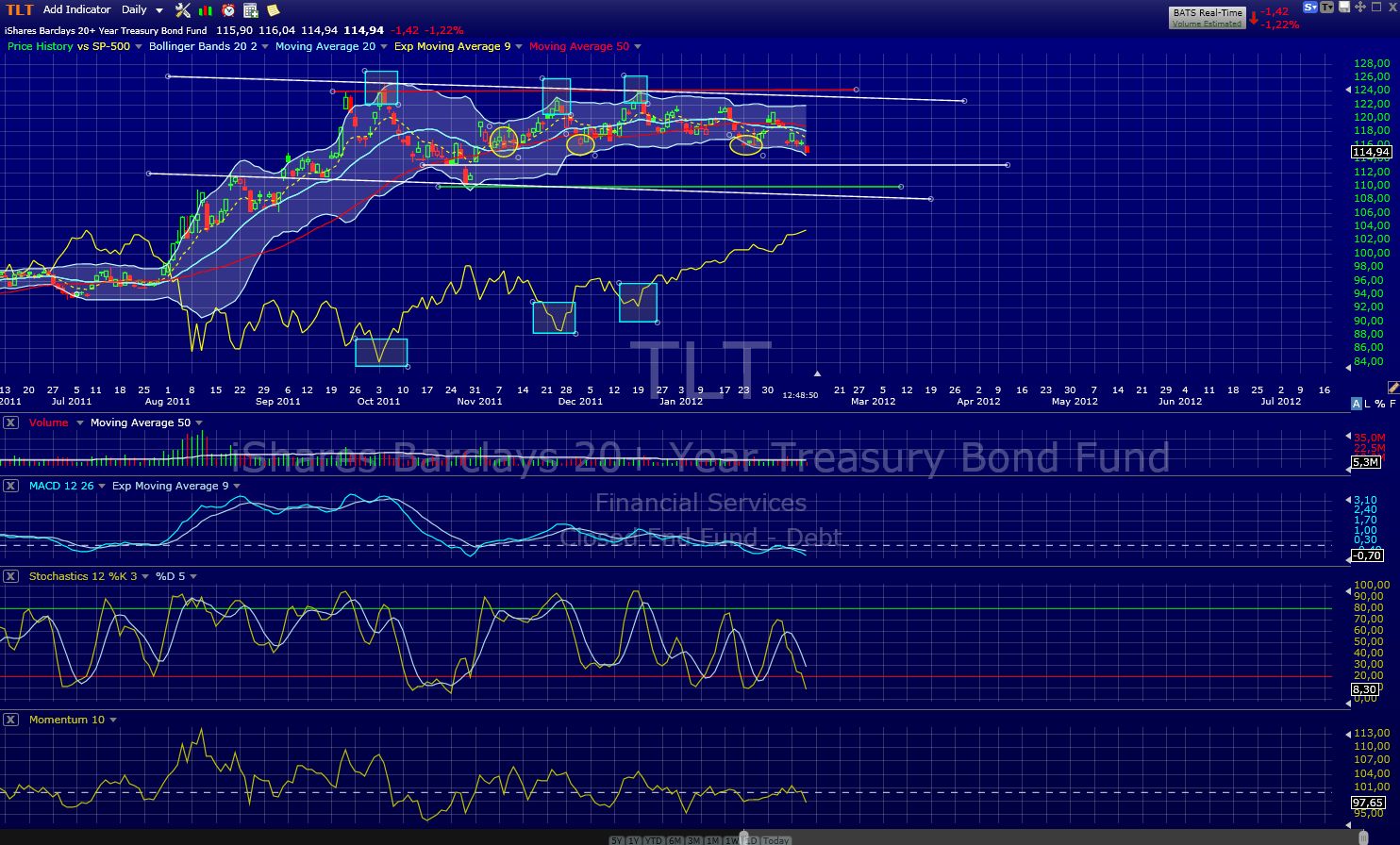This screenshot has width=1400, height=845.
Task: Expand the Moving Average 20 dropdown
Action: click(383, 46)
